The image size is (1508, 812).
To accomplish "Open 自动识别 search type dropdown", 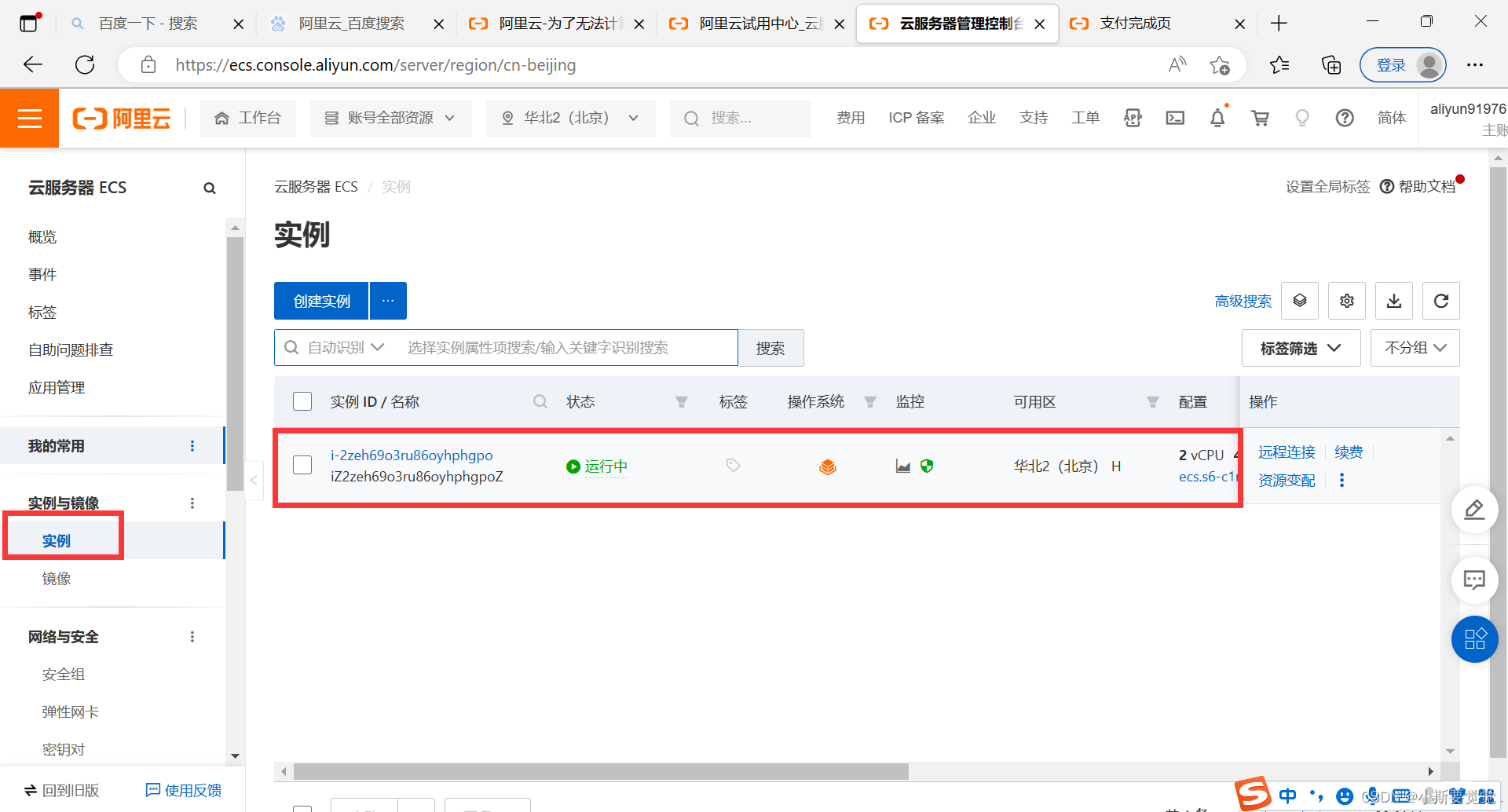I will (x=345, y=347).
